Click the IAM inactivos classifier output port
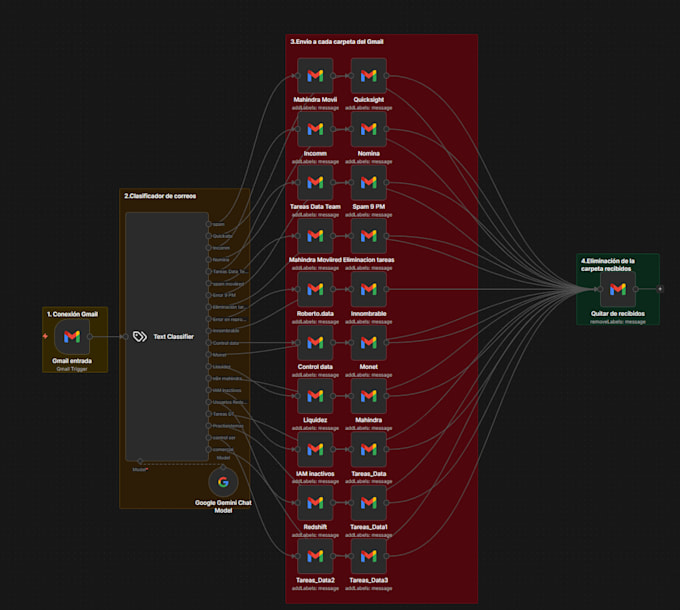The width and height of the screenshot is (680, 610). [x=209, y=390]
